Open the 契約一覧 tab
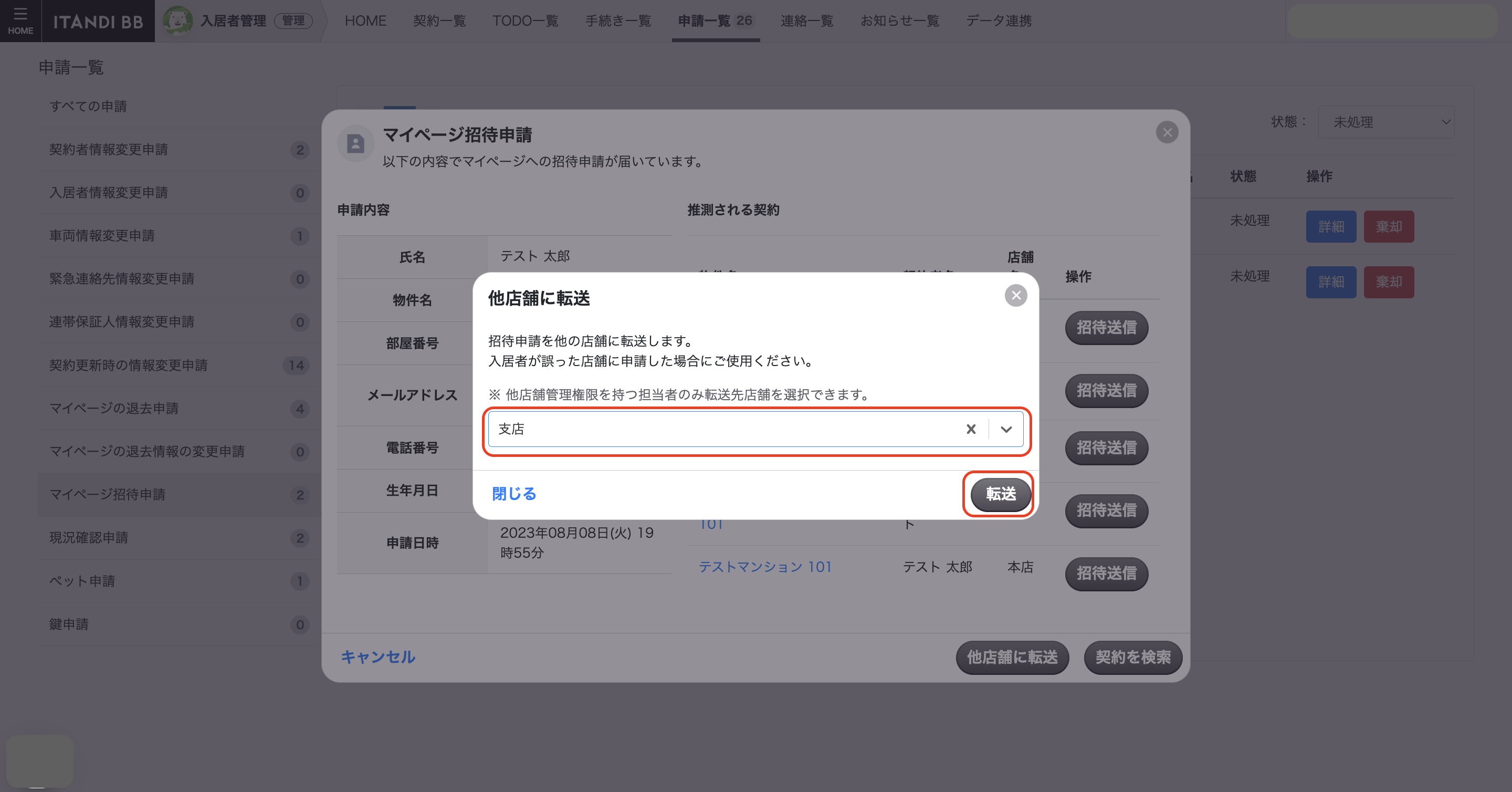This screenshot has width=1512, height=792. coord(439,21)
